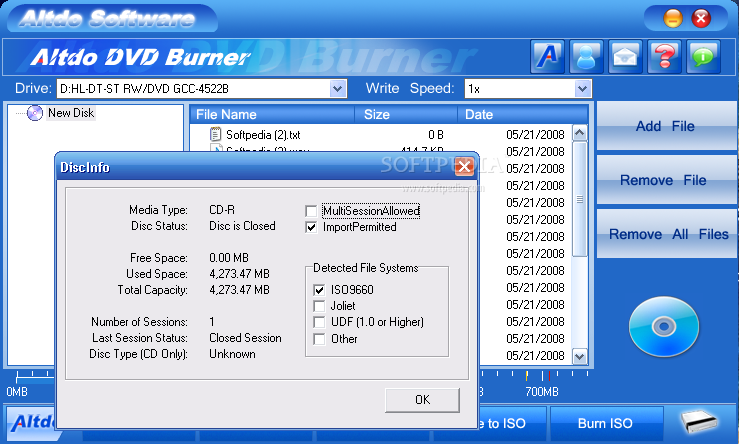Click the green info bubble icon
This screenshot has width=739, height=444.
tap(704, 57)
